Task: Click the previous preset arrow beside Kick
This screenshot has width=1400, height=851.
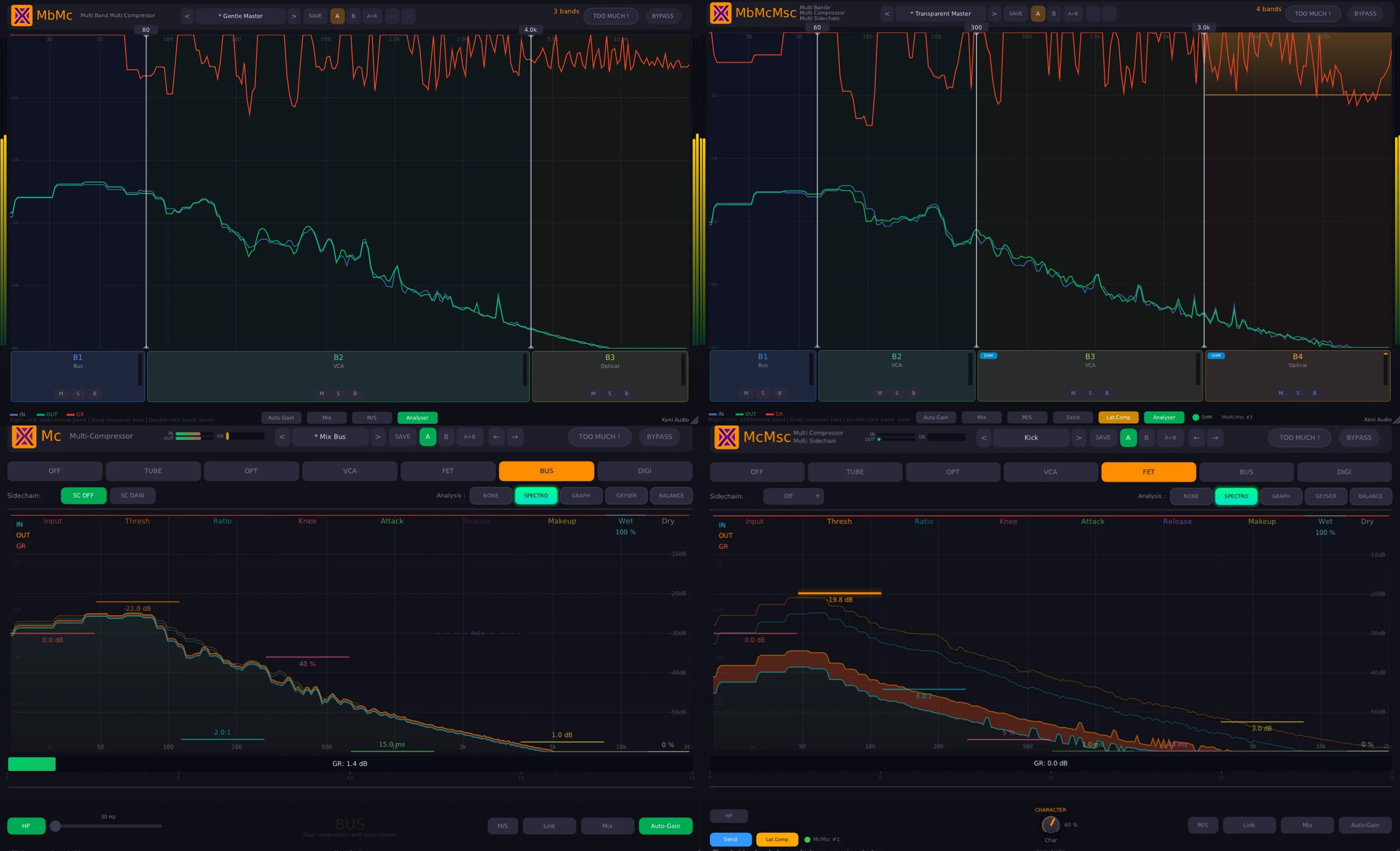Action: coord(984,437)
